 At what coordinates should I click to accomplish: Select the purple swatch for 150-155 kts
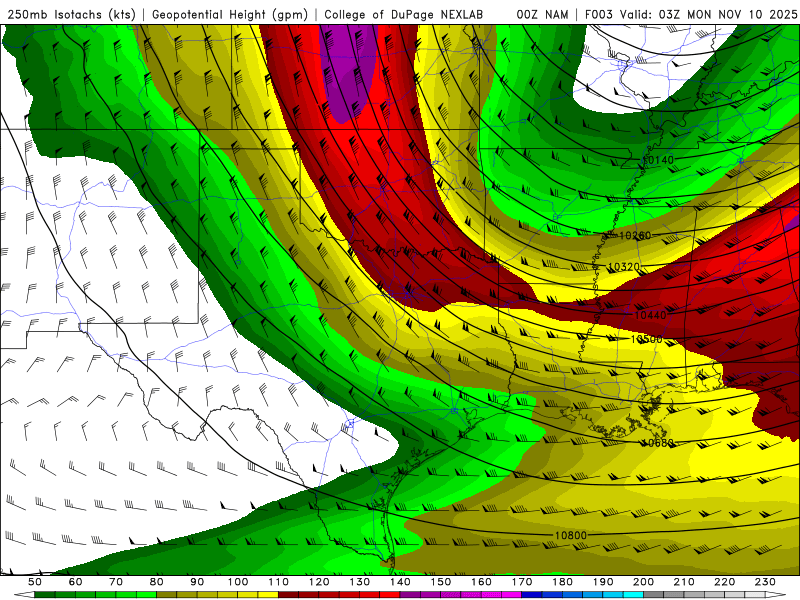[450, 595]
